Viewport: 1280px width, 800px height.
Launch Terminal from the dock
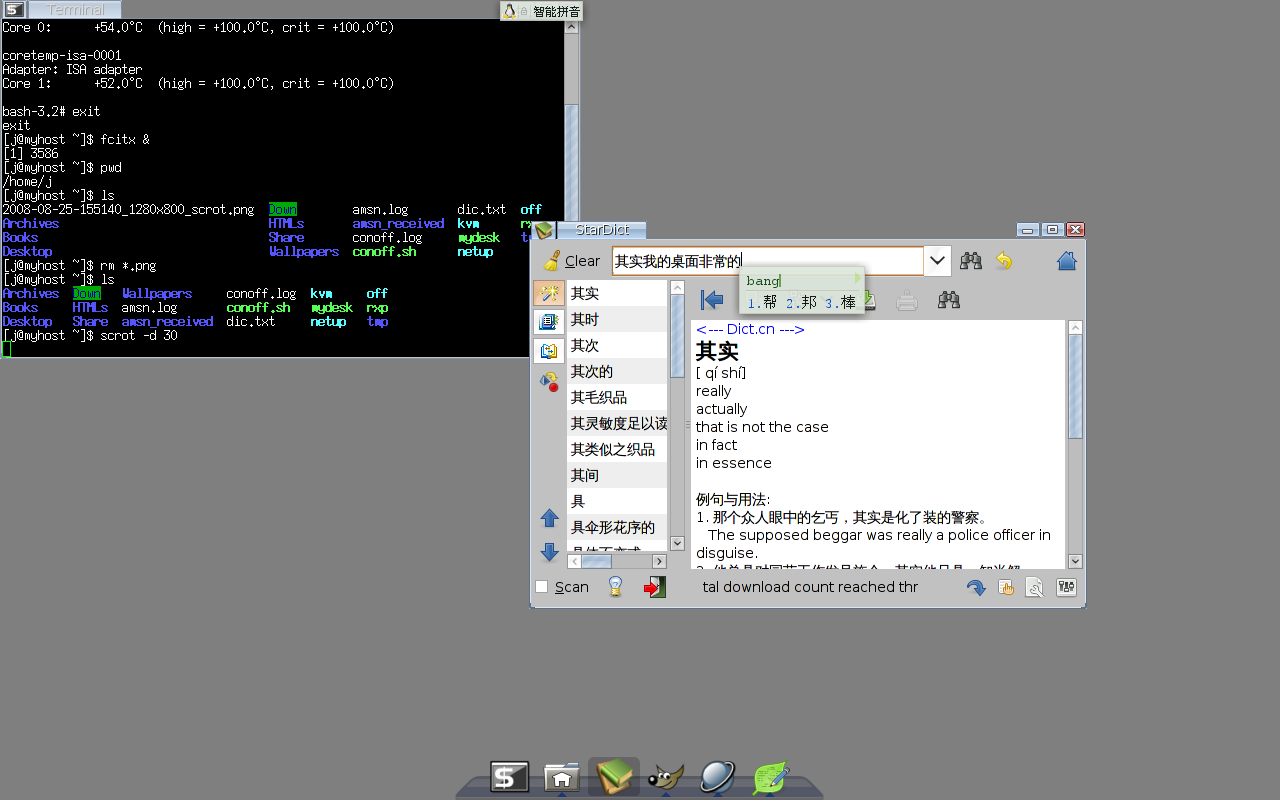coord(509,777)
